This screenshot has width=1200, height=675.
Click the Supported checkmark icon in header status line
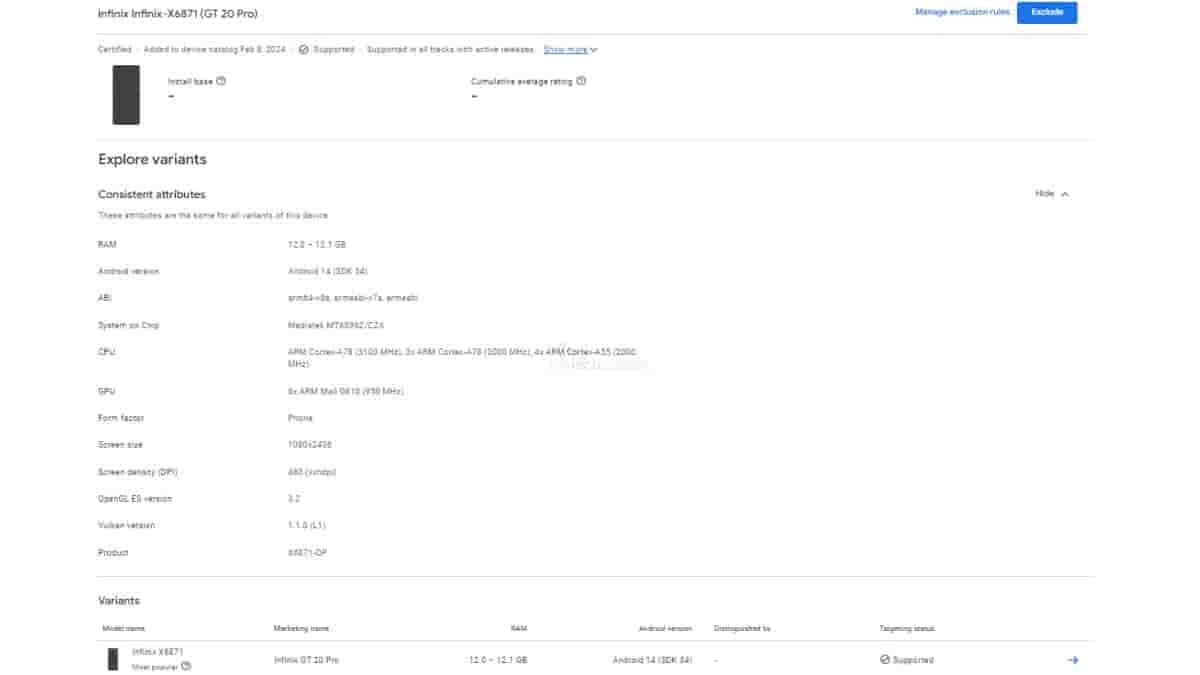pyautogui.click(x=303, y=49)
